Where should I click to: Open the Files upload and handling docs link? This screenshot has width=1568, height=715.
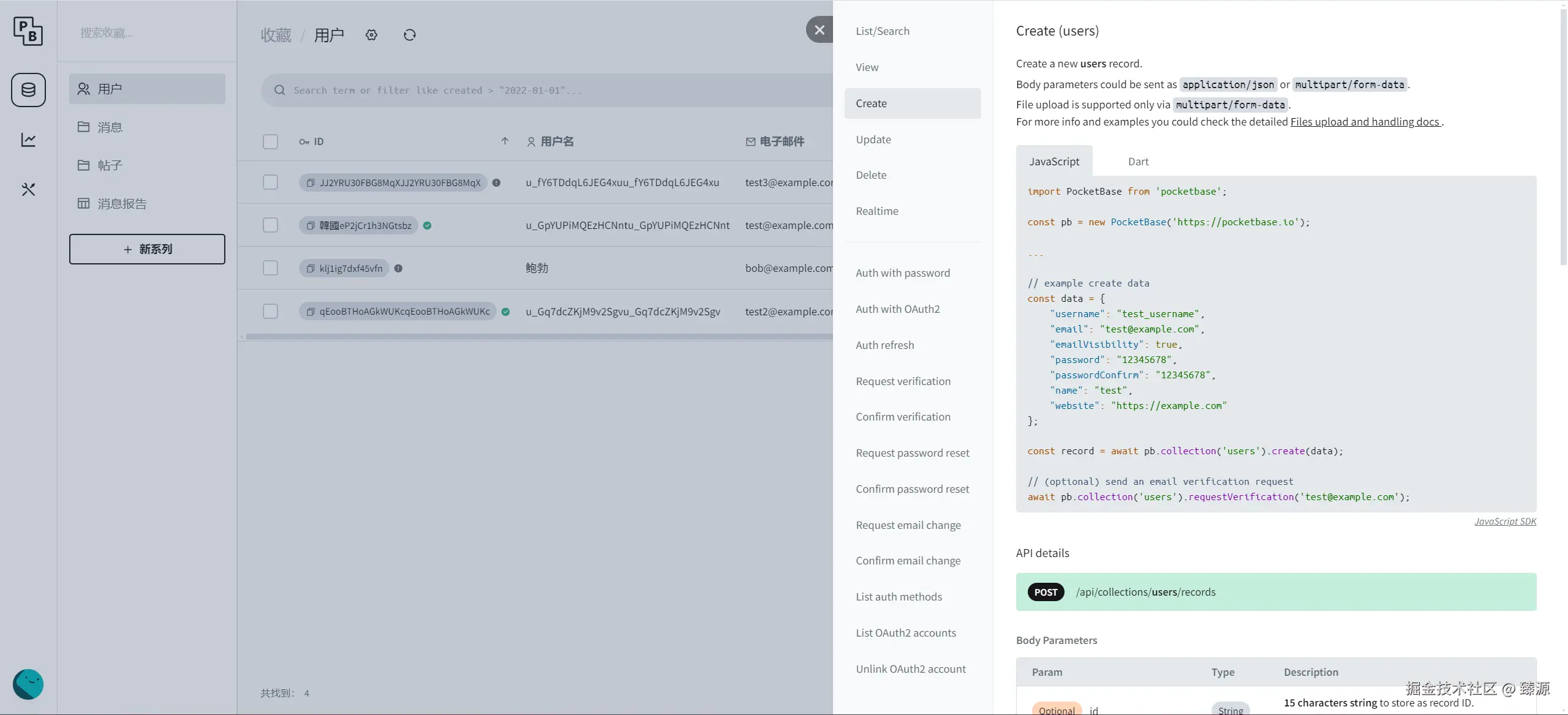click(1365, 122)
